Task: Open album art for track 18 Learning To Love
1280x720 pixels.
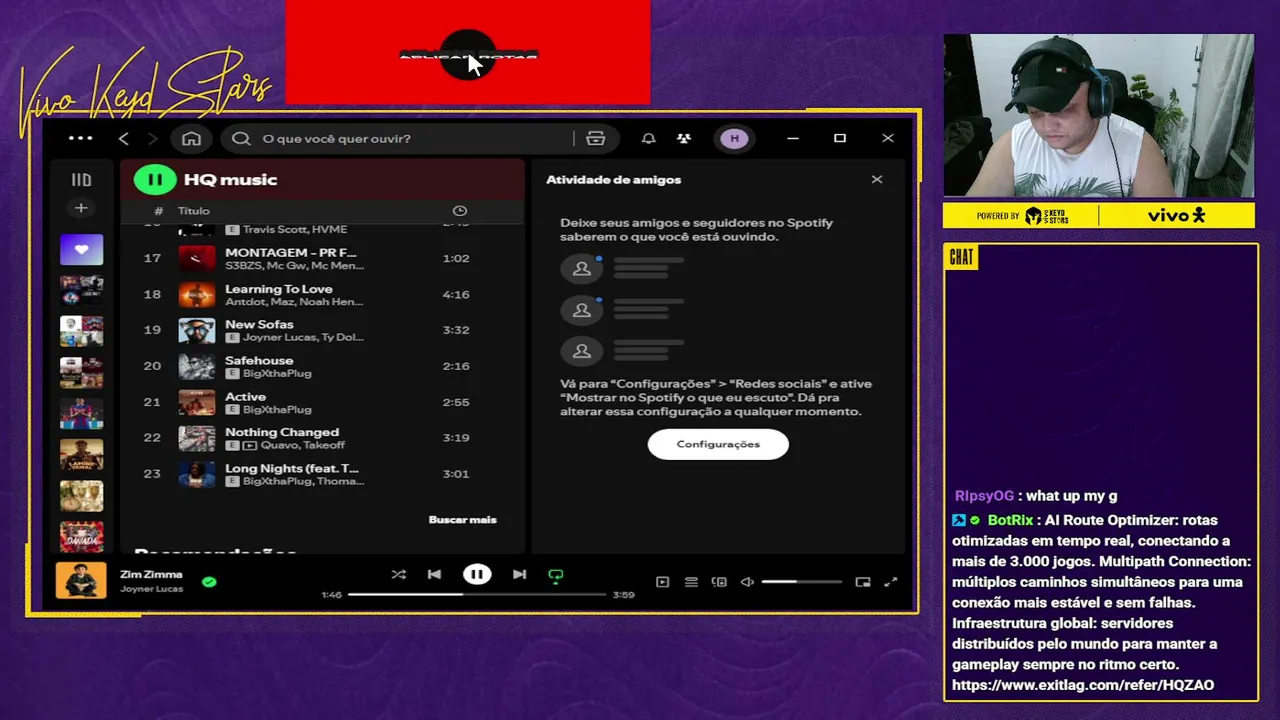Action: (197, 294)
